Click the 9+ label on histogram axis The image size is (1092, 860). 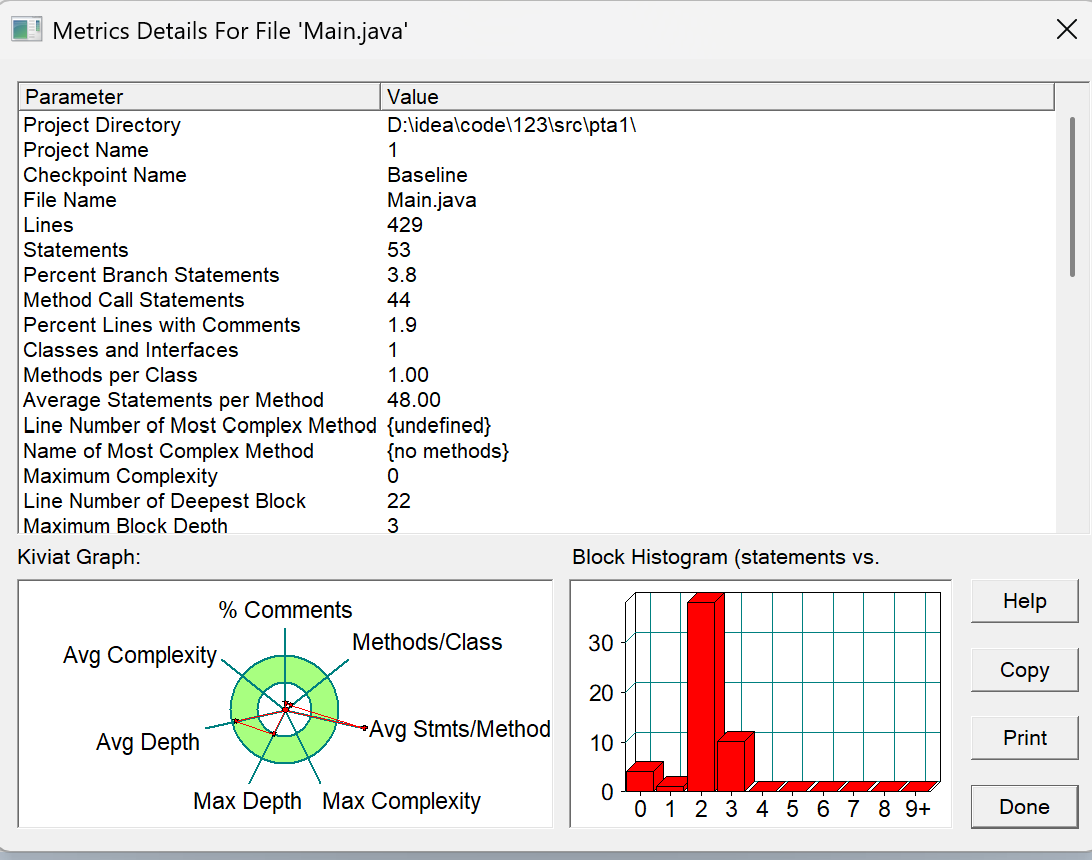(x=917, y=809)
